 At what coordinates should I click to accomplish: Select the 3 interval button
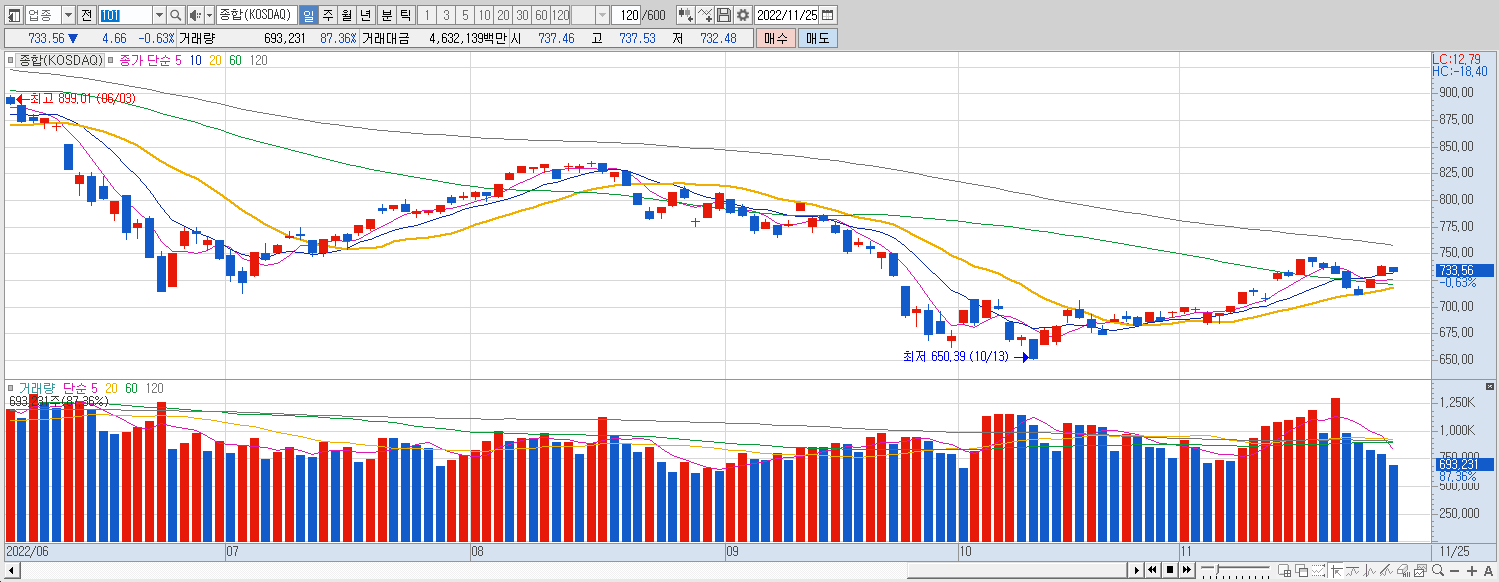pyautogui.click(x=446, y=15)
